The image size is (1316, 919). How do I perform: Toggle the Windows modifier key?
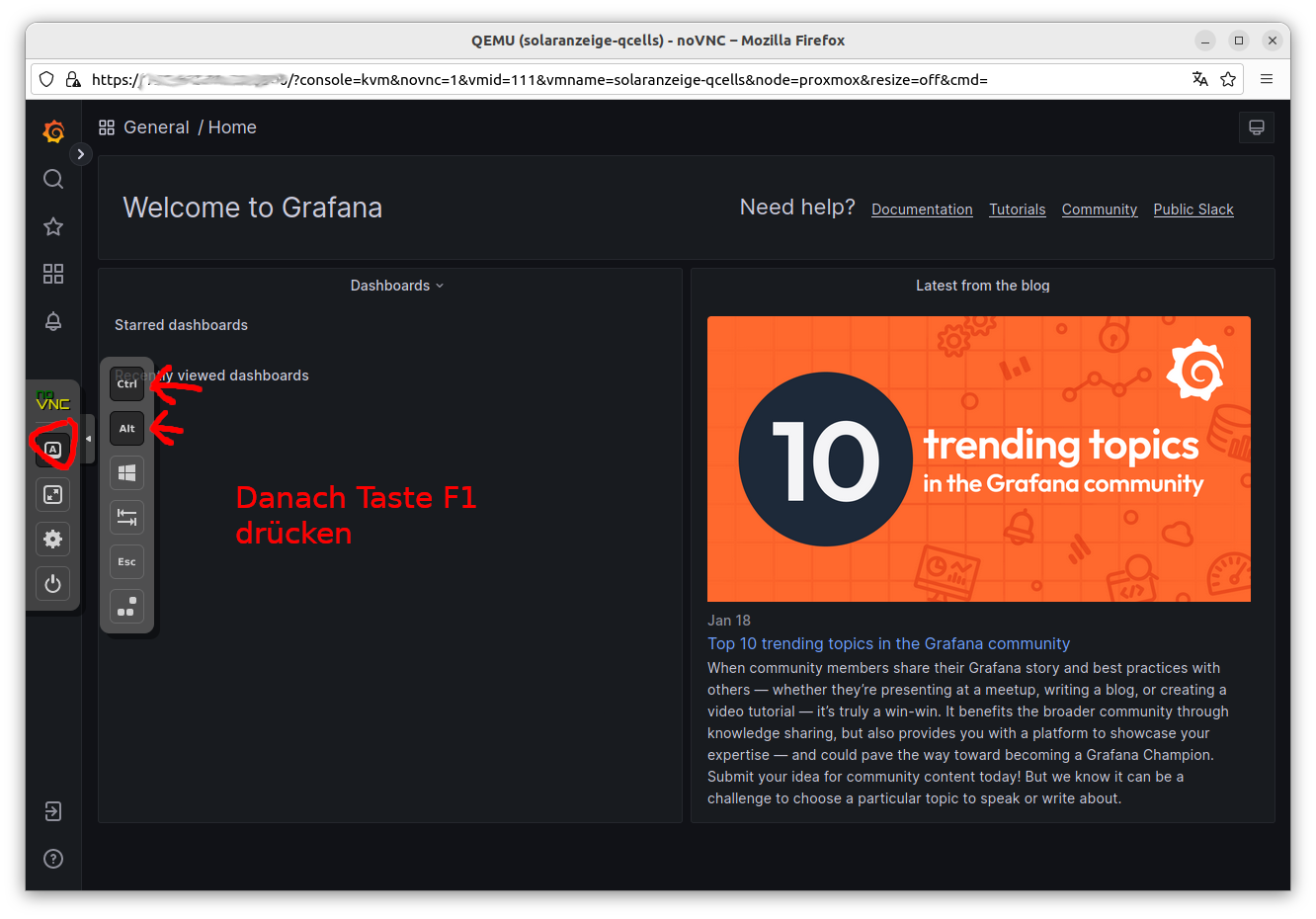click(126, 473)
